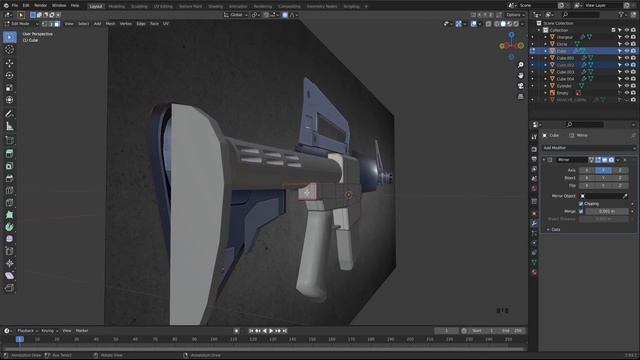Screen dimensions: 640x360
Task: Hide Cube.001 in viewport via eye icon
Action: 627,58
